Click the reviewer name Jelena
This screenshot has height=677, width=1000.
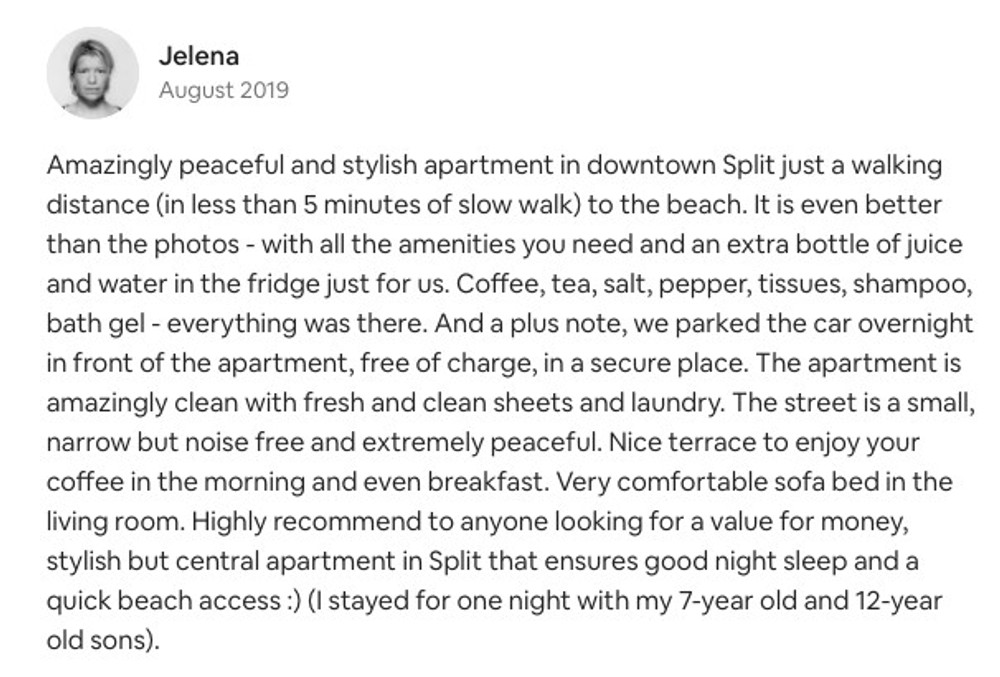(x=199, y=56)
